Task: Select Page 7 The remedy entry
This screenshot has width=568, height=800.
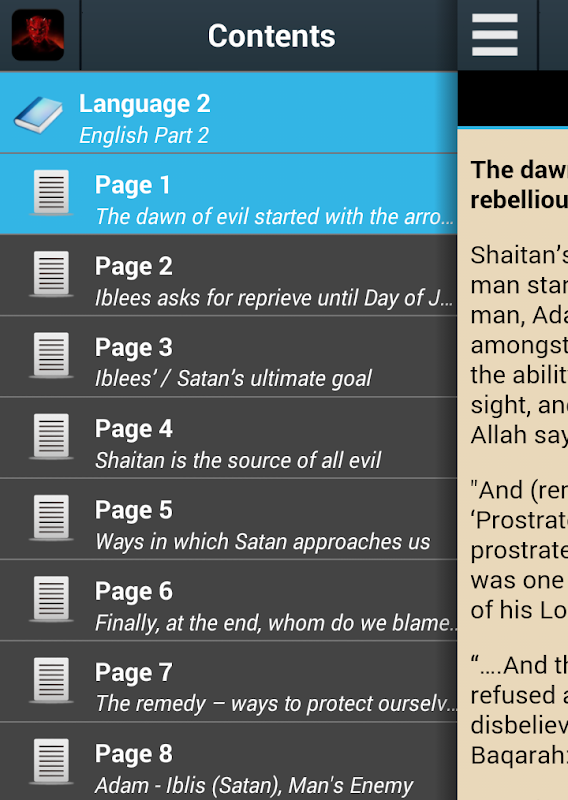Action: [x=229, y=682]
